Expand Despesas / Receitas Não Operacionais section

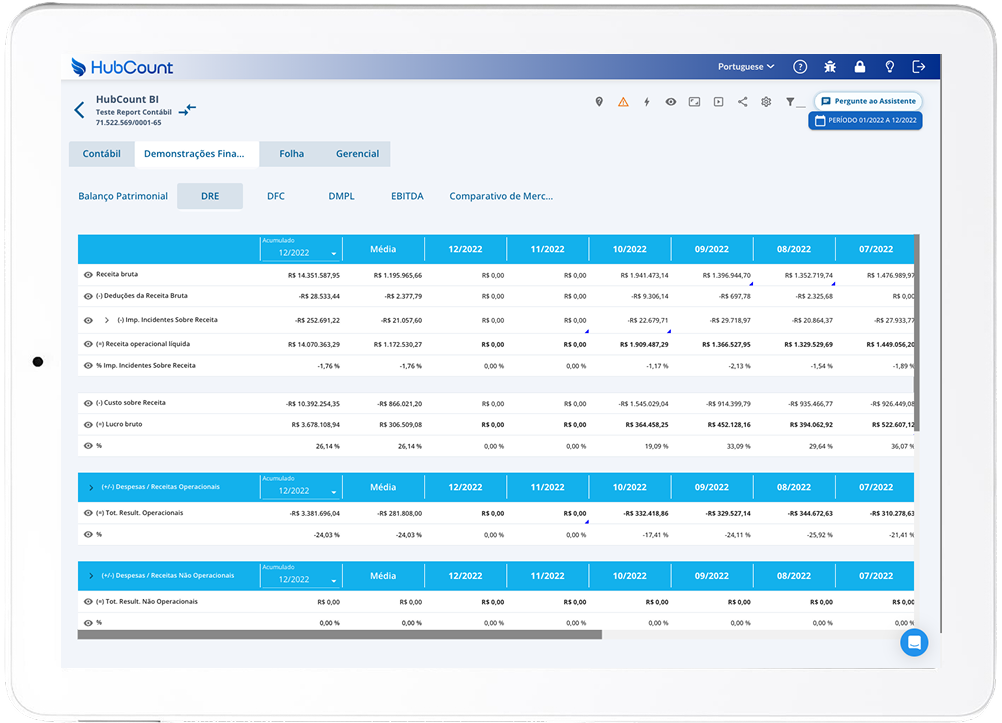point(91,576)
